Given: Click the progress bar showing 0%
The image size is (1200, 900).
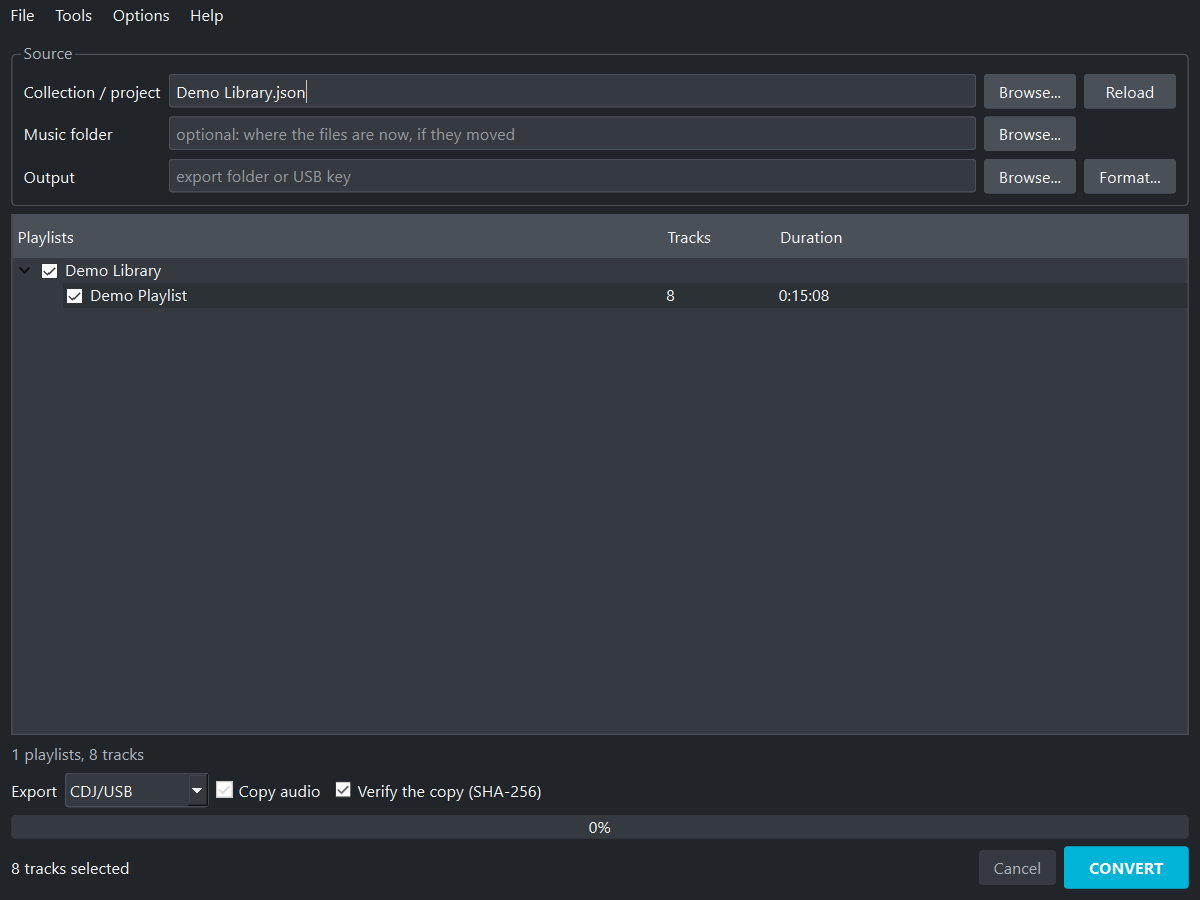Looking at the screenshot, I should 600,827.
